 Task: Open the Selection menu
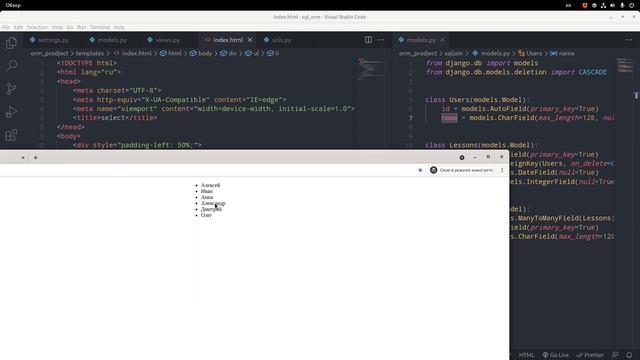[x=37, y=27]
